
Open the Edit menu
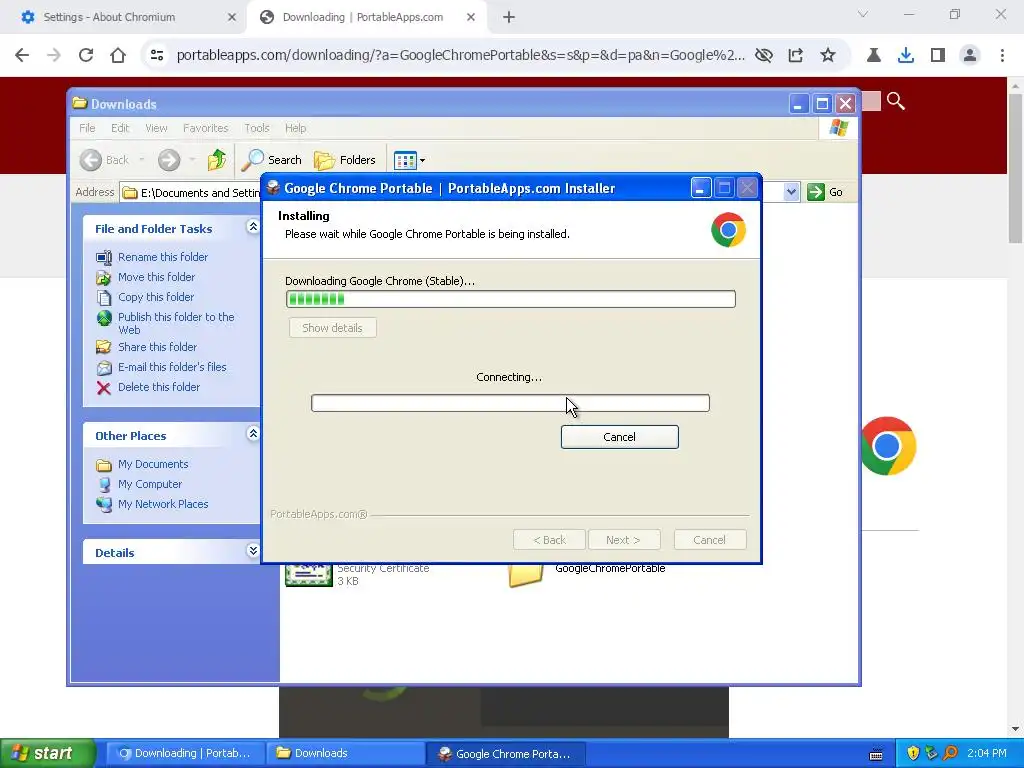(x=120, y=128)
